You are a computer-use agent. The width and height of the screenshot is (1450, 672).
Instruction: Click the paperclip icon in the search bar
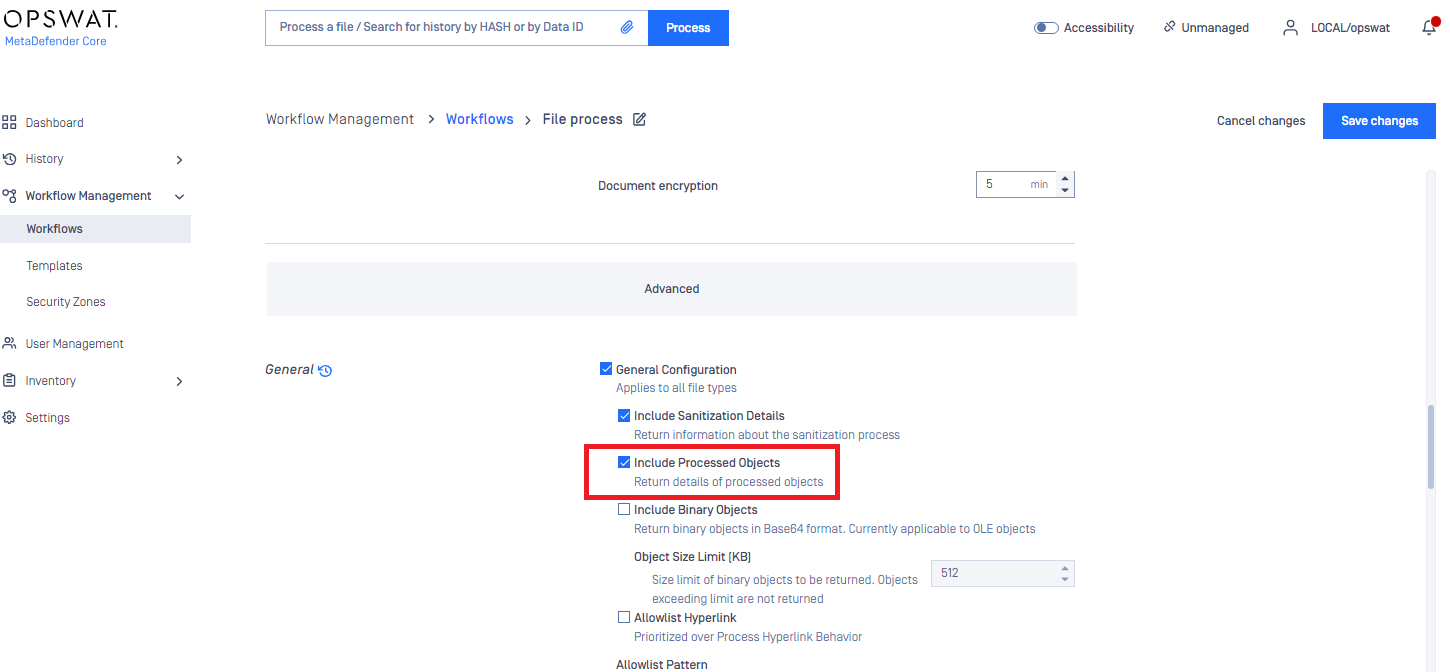click(628, 27)
